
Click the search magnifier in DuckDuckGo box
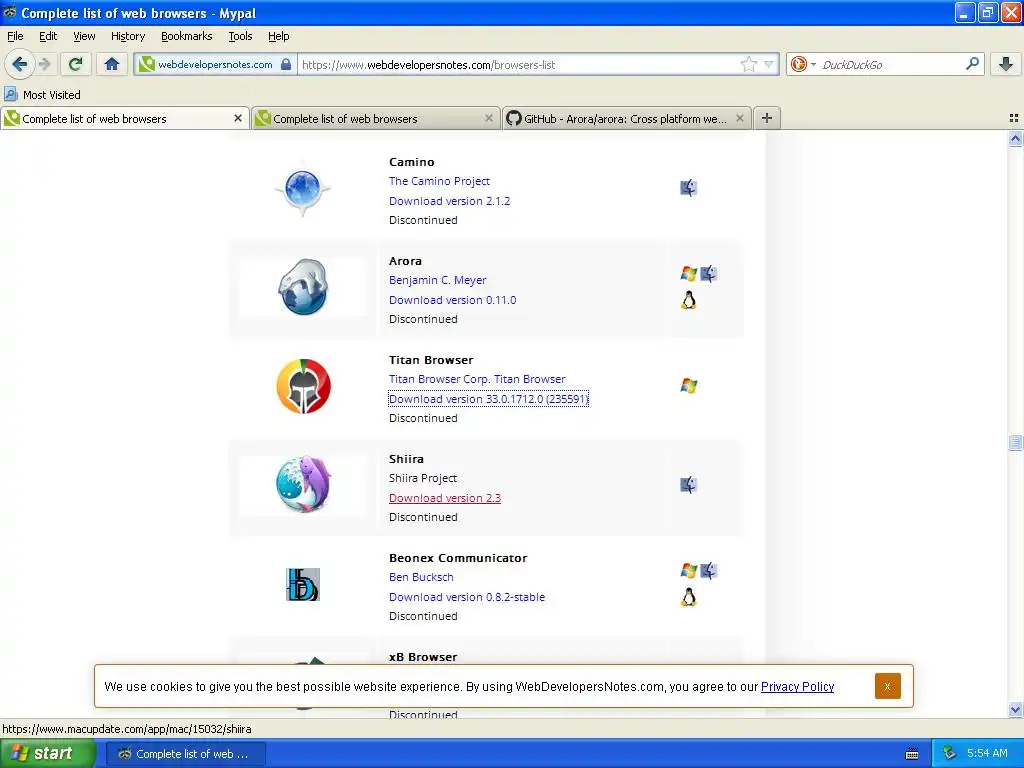tap(972, 64)
